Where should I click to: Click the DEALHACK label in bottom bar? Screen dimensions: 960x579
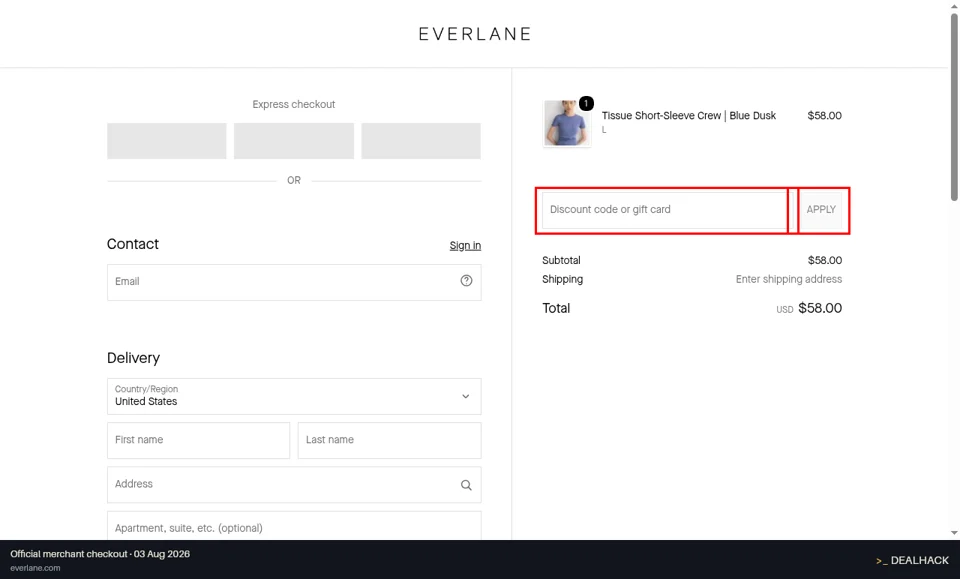pos(912,560)
